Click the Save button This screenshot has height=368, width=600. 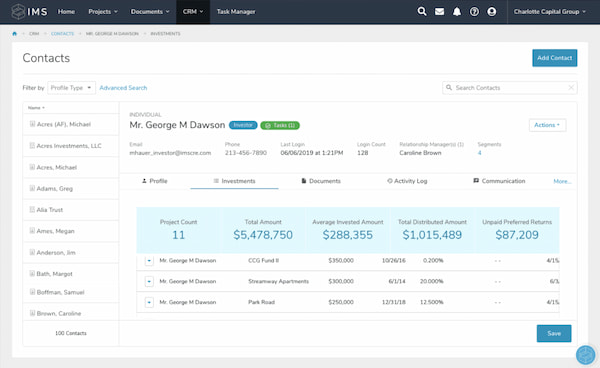point(554,334)
